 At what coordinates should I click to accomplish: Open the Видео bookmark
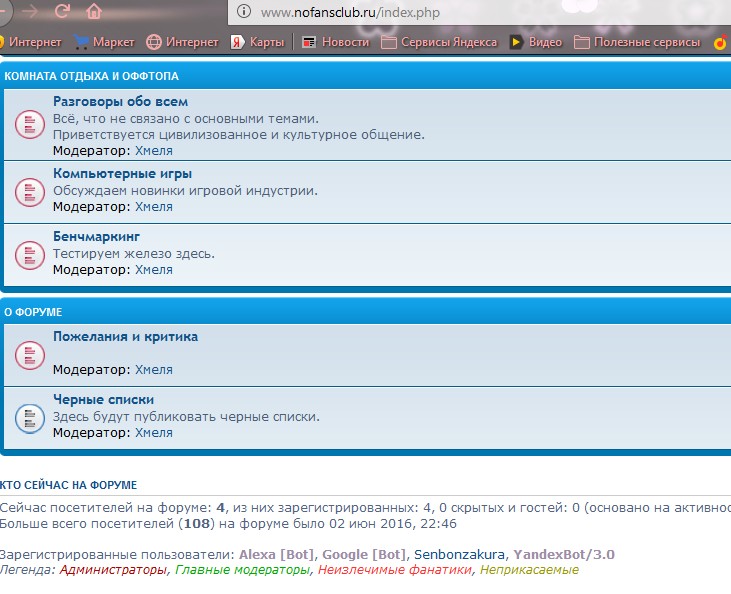click(x=535, y=42)
